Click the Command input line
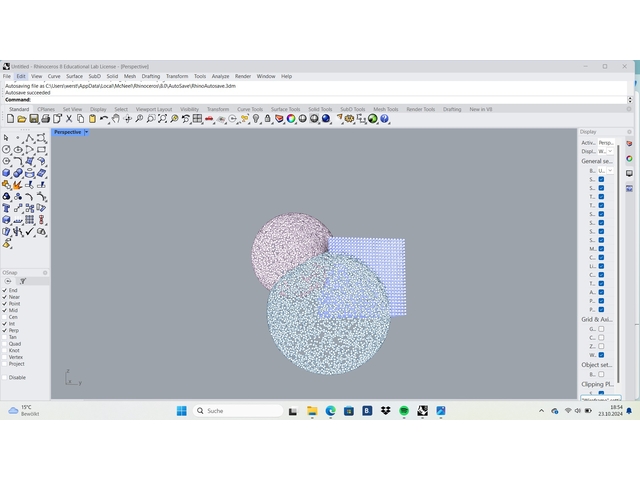The width and height of the screenshot is (640, 480). [x=316, y=100]
